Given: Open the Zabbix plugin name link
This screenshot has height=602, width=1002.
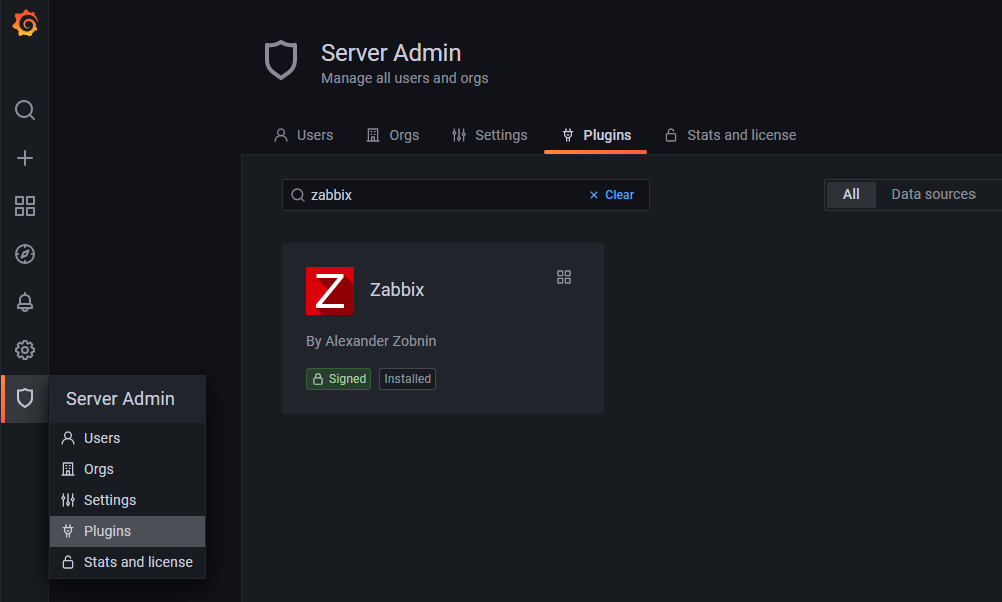Looking at the screenshot, I should point(397,289).
